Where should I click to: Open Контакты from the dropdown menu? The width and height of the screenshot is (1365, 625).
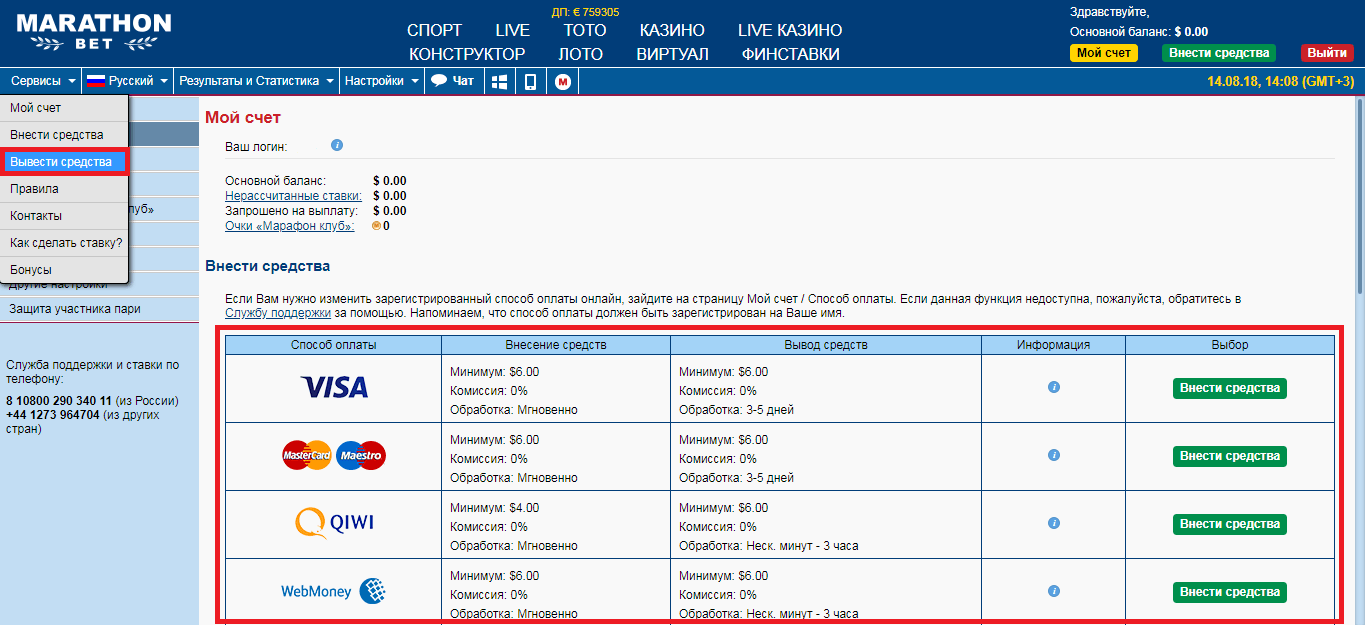click(64, 215)
